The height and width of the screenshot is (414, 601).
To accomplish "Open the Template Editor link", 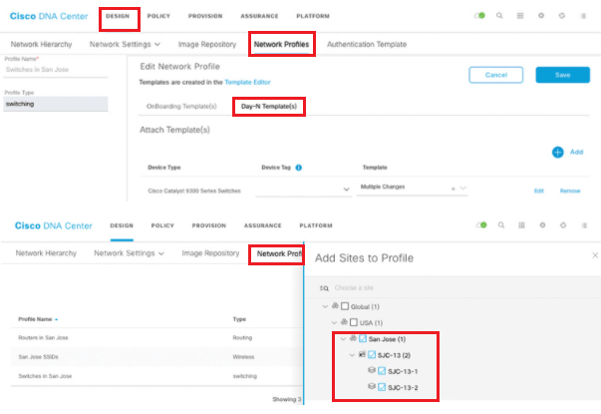I will [x=248, y=82].
